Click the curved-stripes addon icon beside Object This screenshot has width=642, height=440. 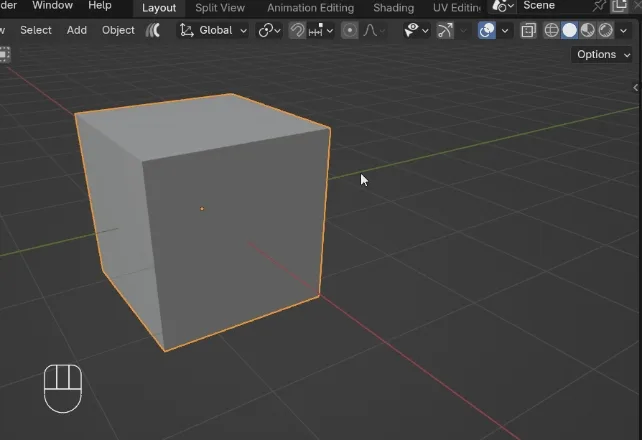153,30
